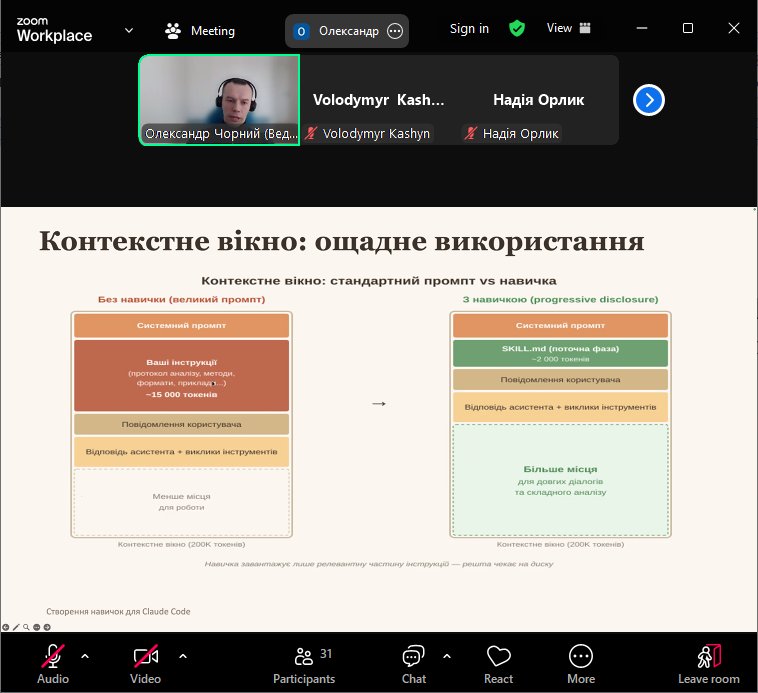Image resolution: width=758 pixels, height=693 pixels.
Task: Open the Chat panel
Action: 413,663
